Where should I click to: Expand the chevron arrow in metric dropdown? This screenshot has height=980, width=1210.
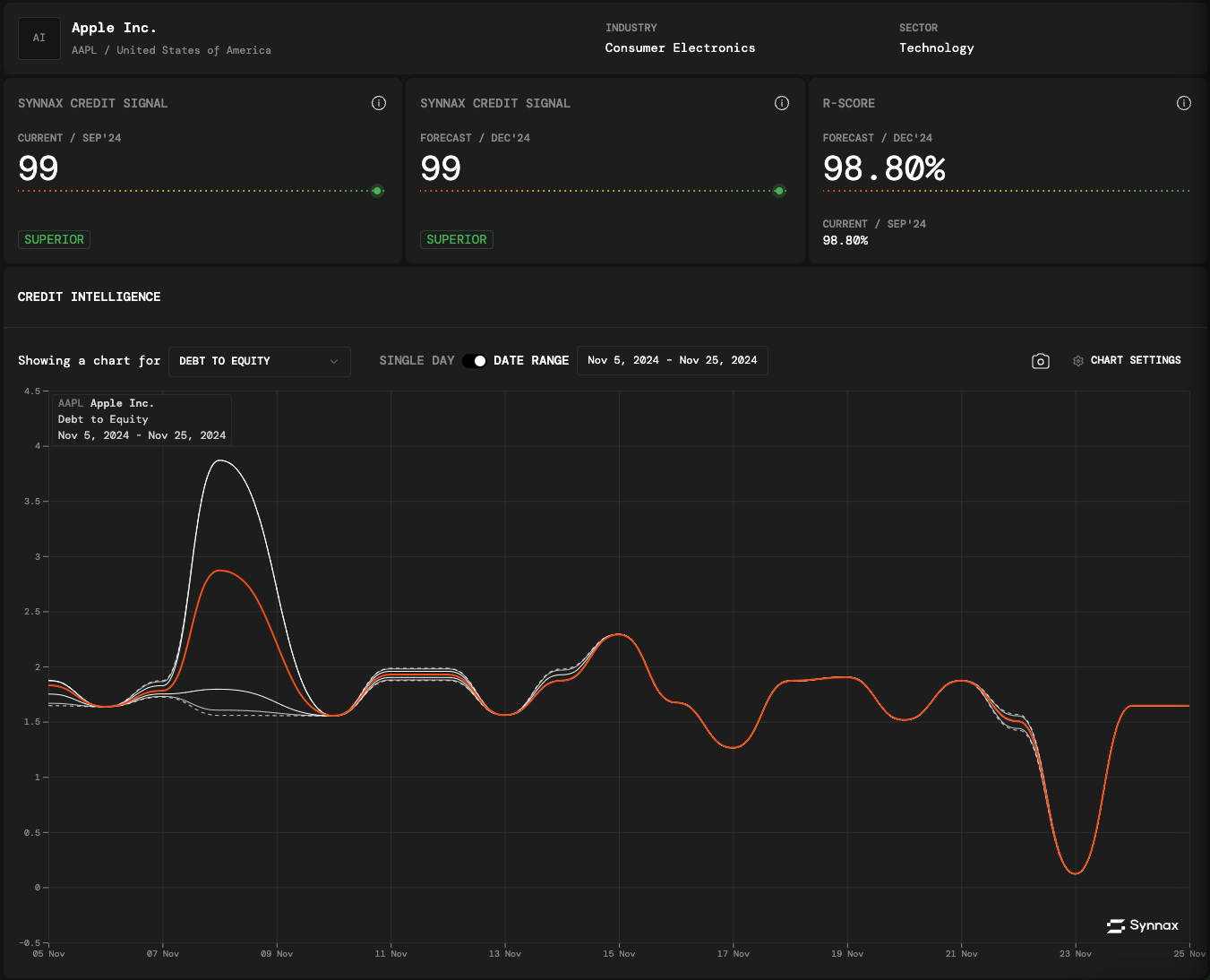click(334, 361)
